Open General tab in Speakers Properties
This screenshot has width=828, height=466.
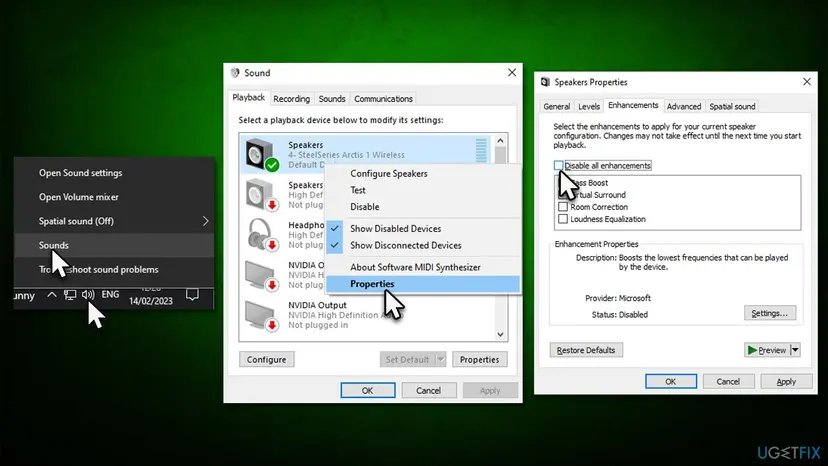[x=557, y=106]
